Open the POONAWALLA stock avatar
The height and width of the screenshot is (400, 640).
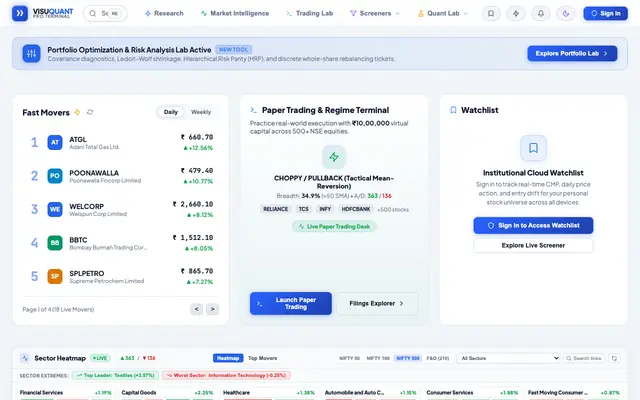[55, 176]
